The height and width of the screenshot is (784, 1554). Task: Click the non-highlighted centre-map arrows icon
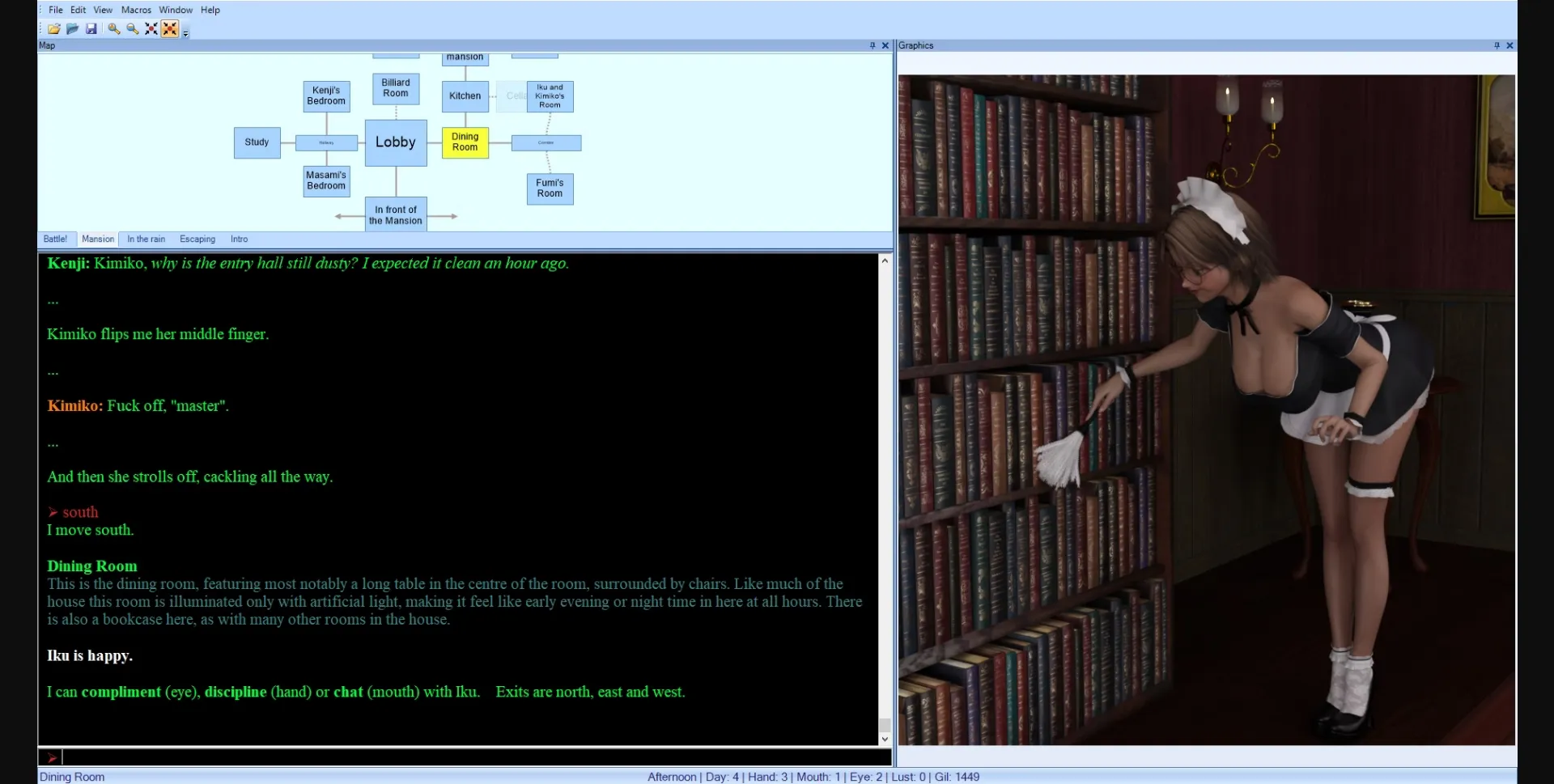[151, 29]
